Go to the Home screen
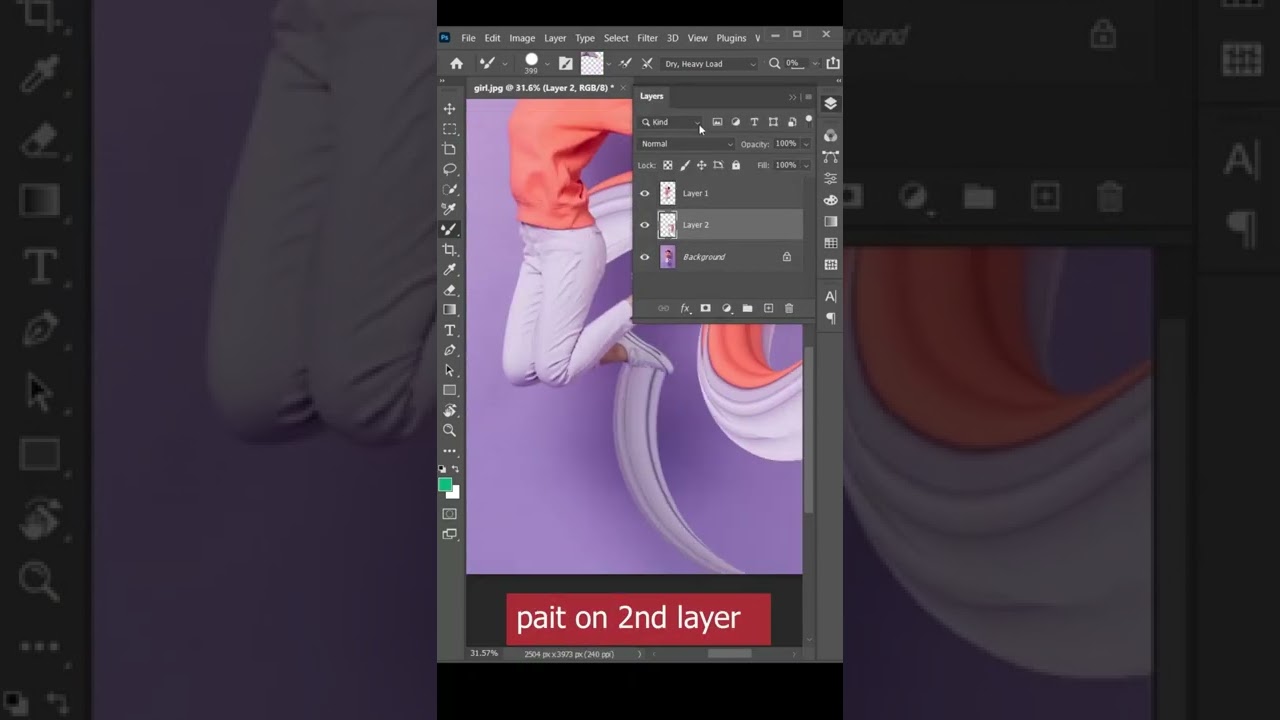Screen dimensions: 1280x720 [457, 63]
